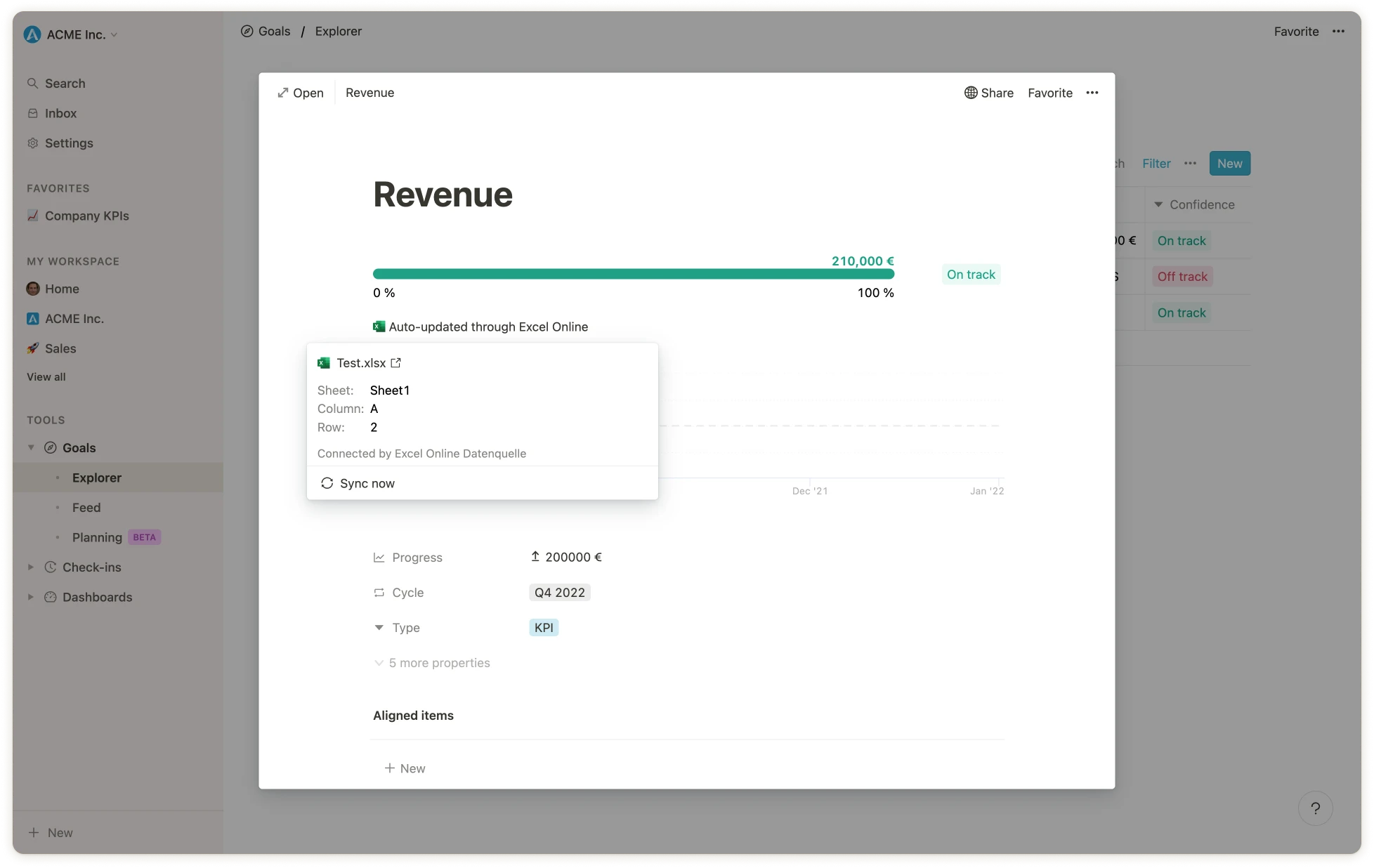This screenshot has width=1374, height=868.
Task: Expand the Check-ins tree section
Action: pyautogui.click(x=31, y=567)
